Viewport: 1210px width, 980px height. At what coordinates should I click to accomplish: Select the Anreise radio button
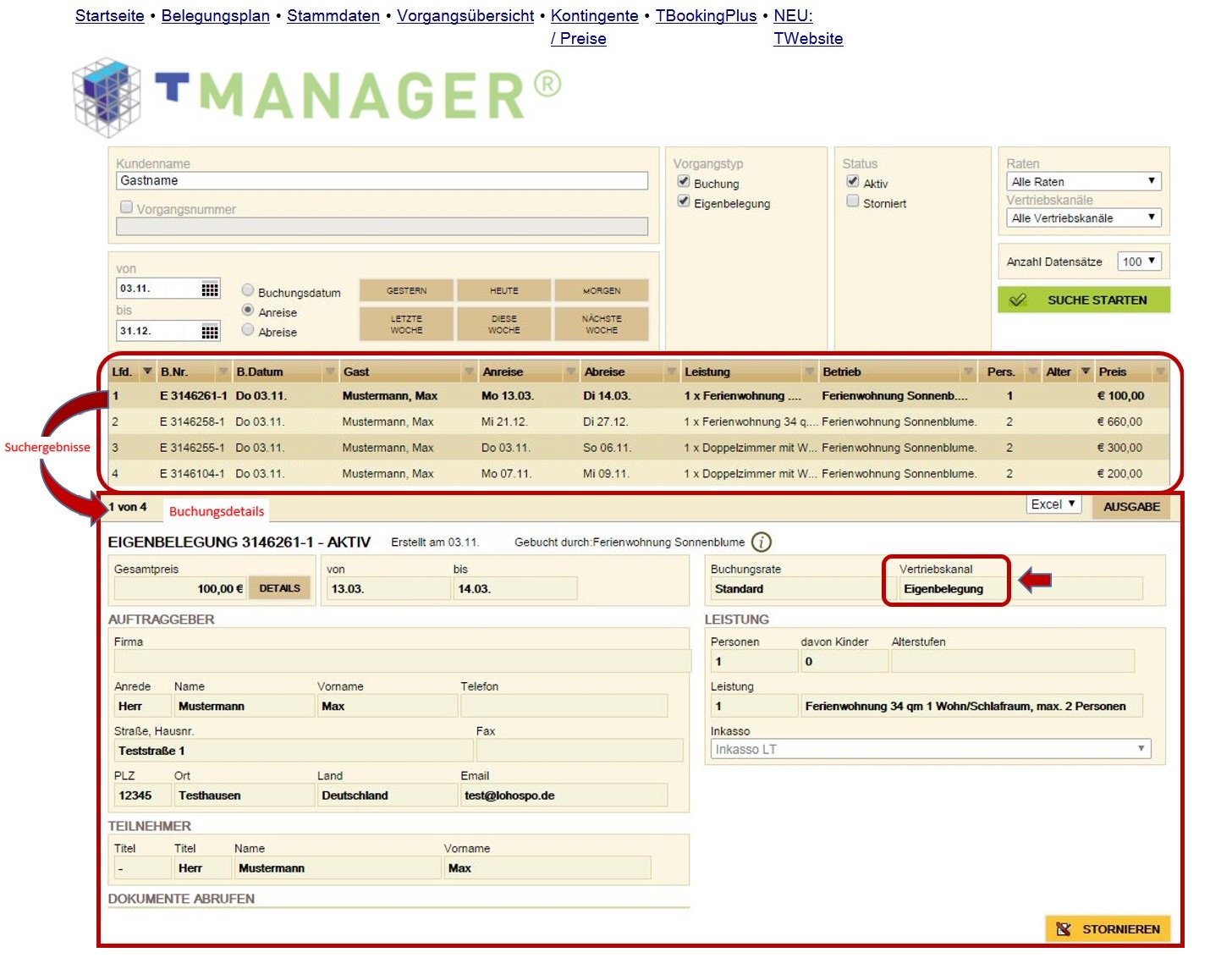[248, 311]
